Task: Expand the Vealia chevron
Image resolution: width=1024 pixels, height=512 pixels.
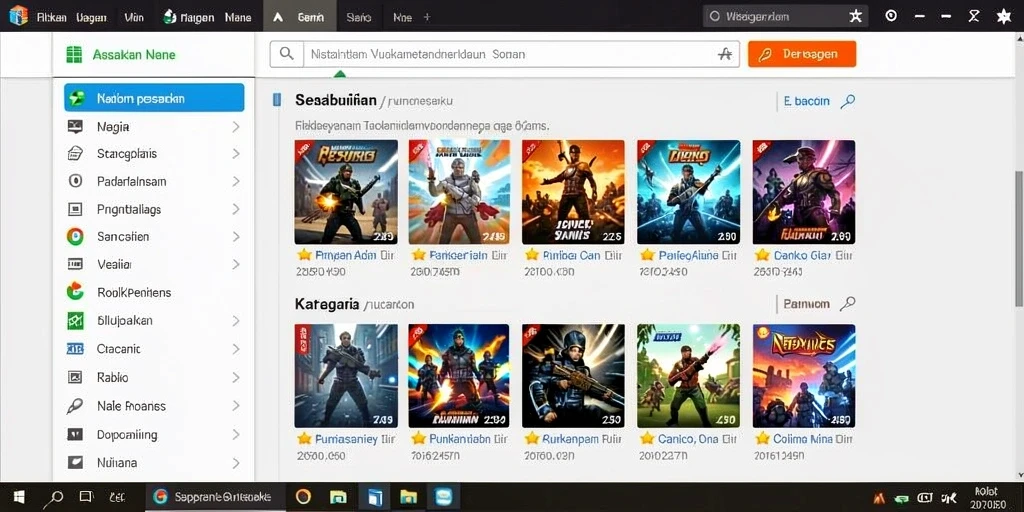Action: (x=236, y=264)
